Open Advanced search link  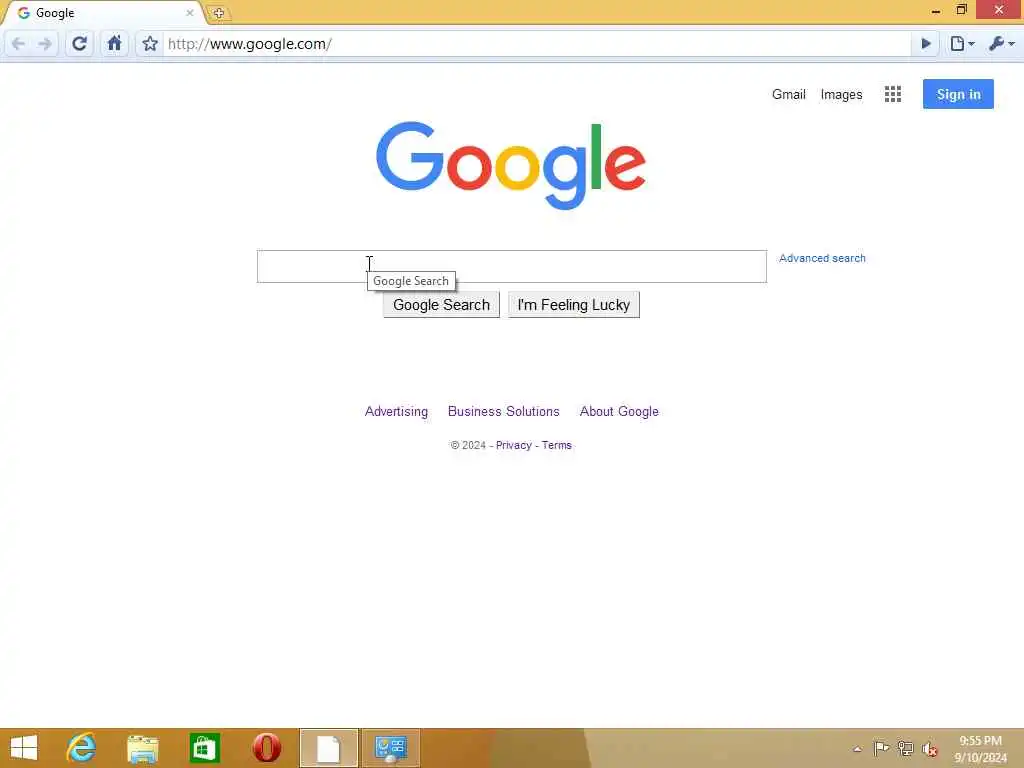pos(822,258)
